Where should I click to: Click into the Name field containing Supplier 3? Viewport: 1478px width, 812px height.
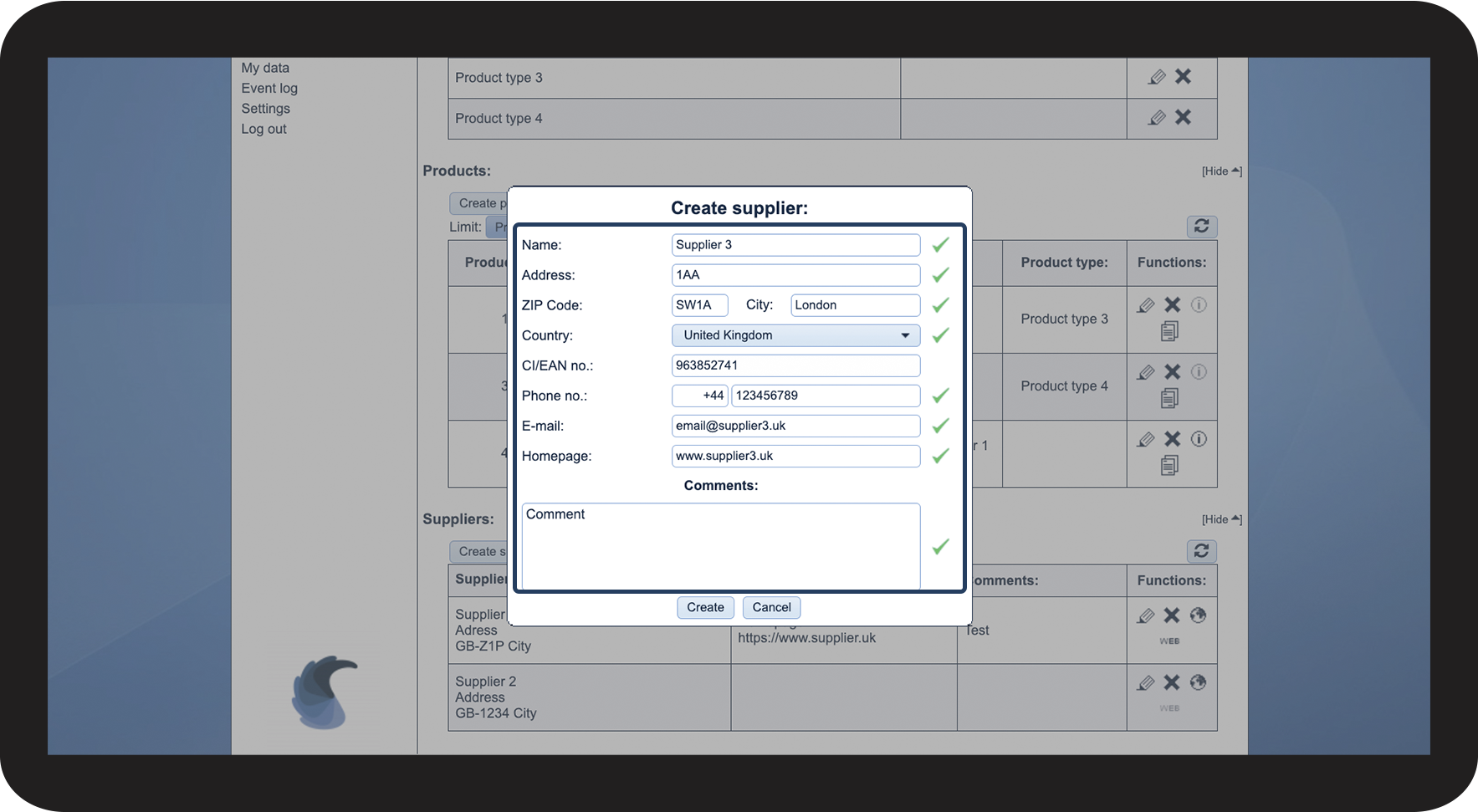point(795,245)
